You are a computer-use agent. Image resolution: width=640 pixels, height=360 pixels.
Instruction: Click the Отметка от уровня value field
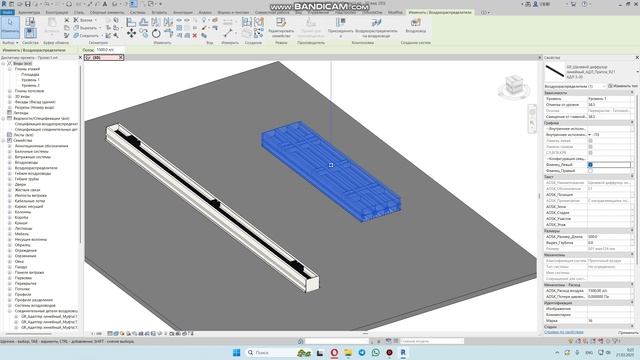click(x=609, y=104)
